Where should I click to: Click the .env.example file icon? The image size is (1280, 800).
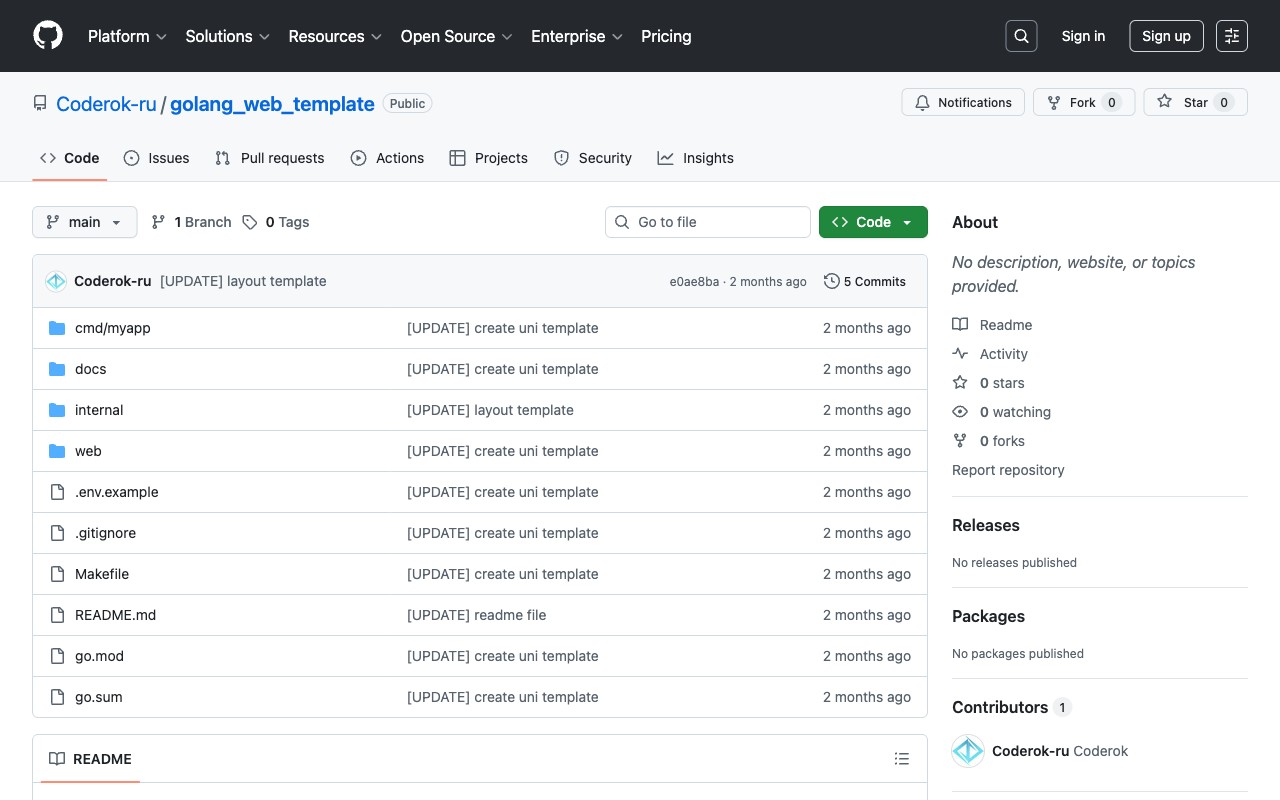coord(57,492)
